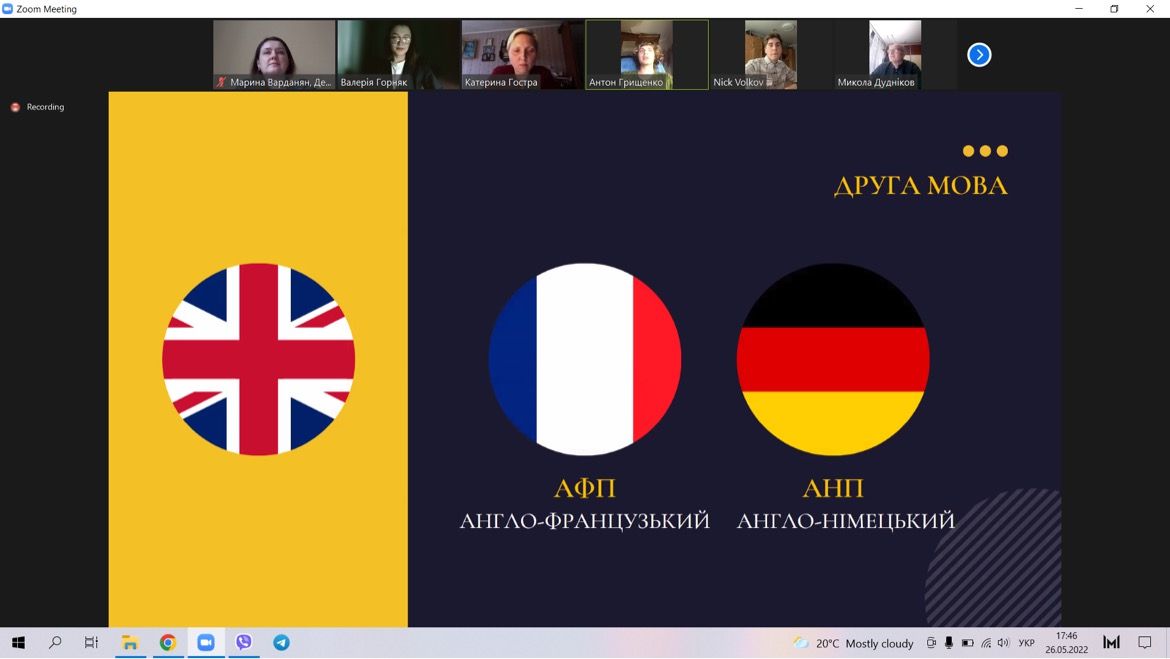The image size is (1170, 659).
Task: Click the Recording indicator
Action: click(38, 107)
